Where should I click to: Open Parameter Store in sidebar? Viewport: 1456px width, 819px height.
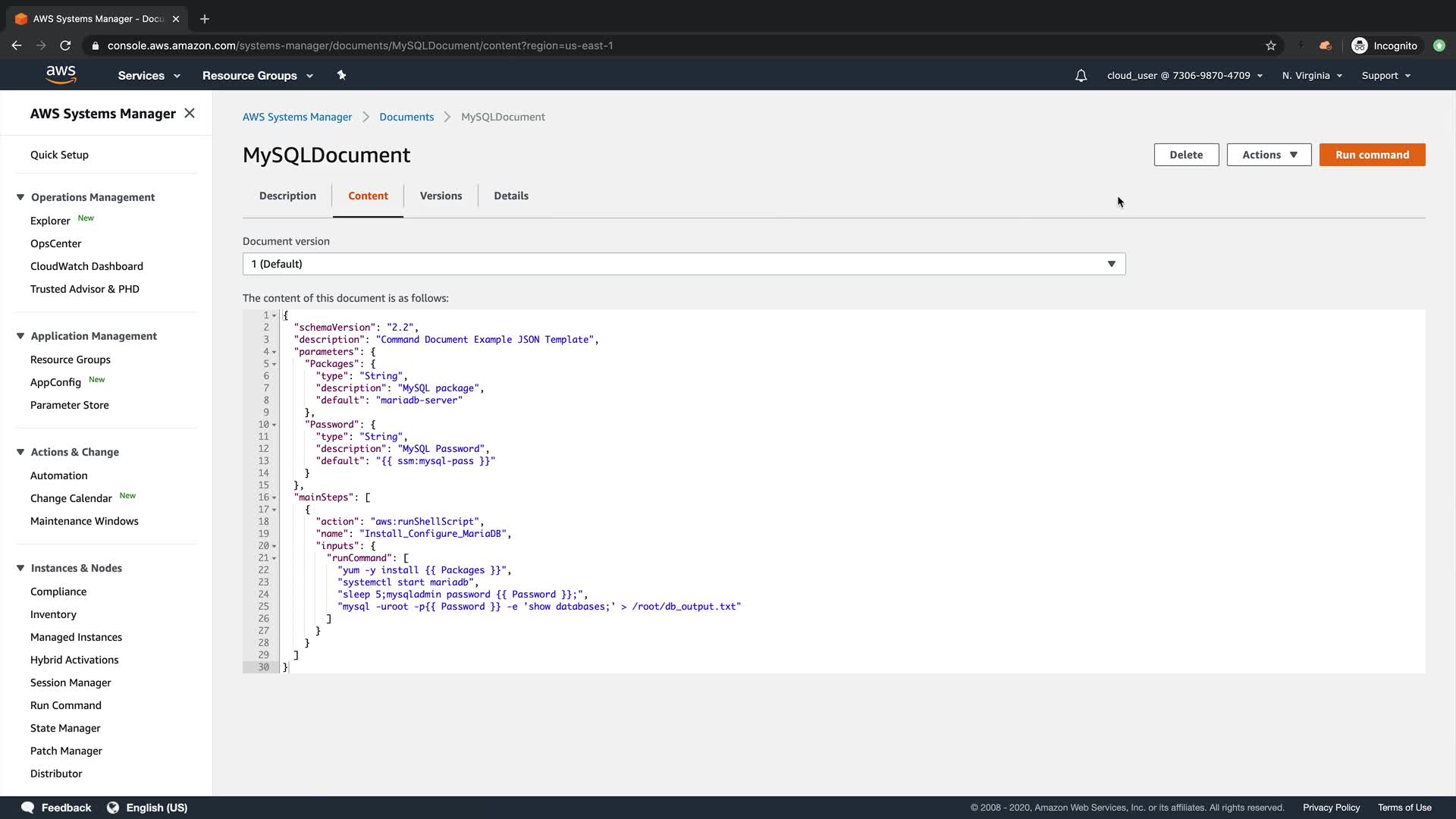point(70,405)
